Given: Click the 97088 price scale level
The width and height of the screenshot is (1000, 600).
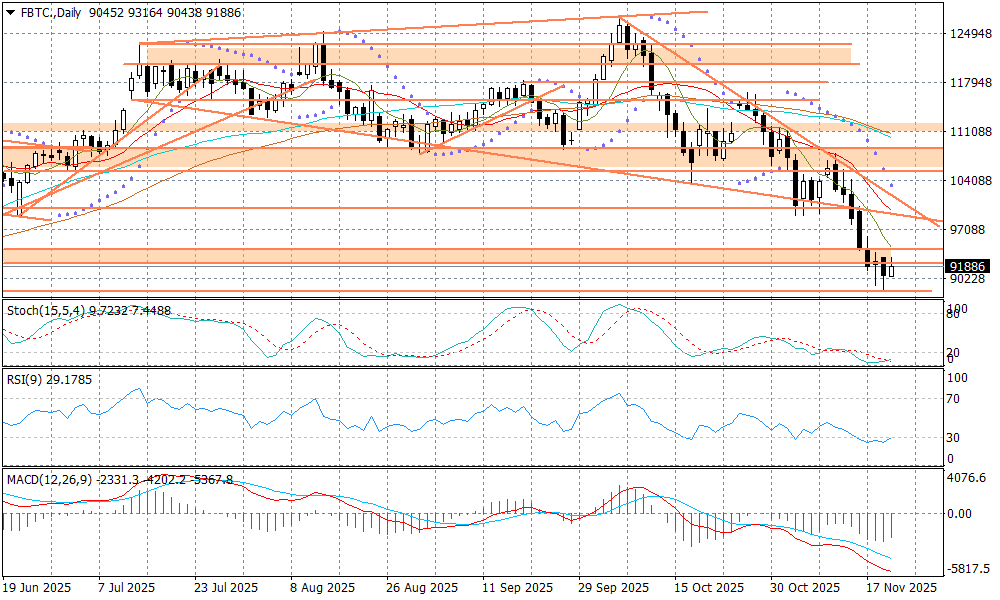Looking at the screenshot, I should click(x=969, y=230).
